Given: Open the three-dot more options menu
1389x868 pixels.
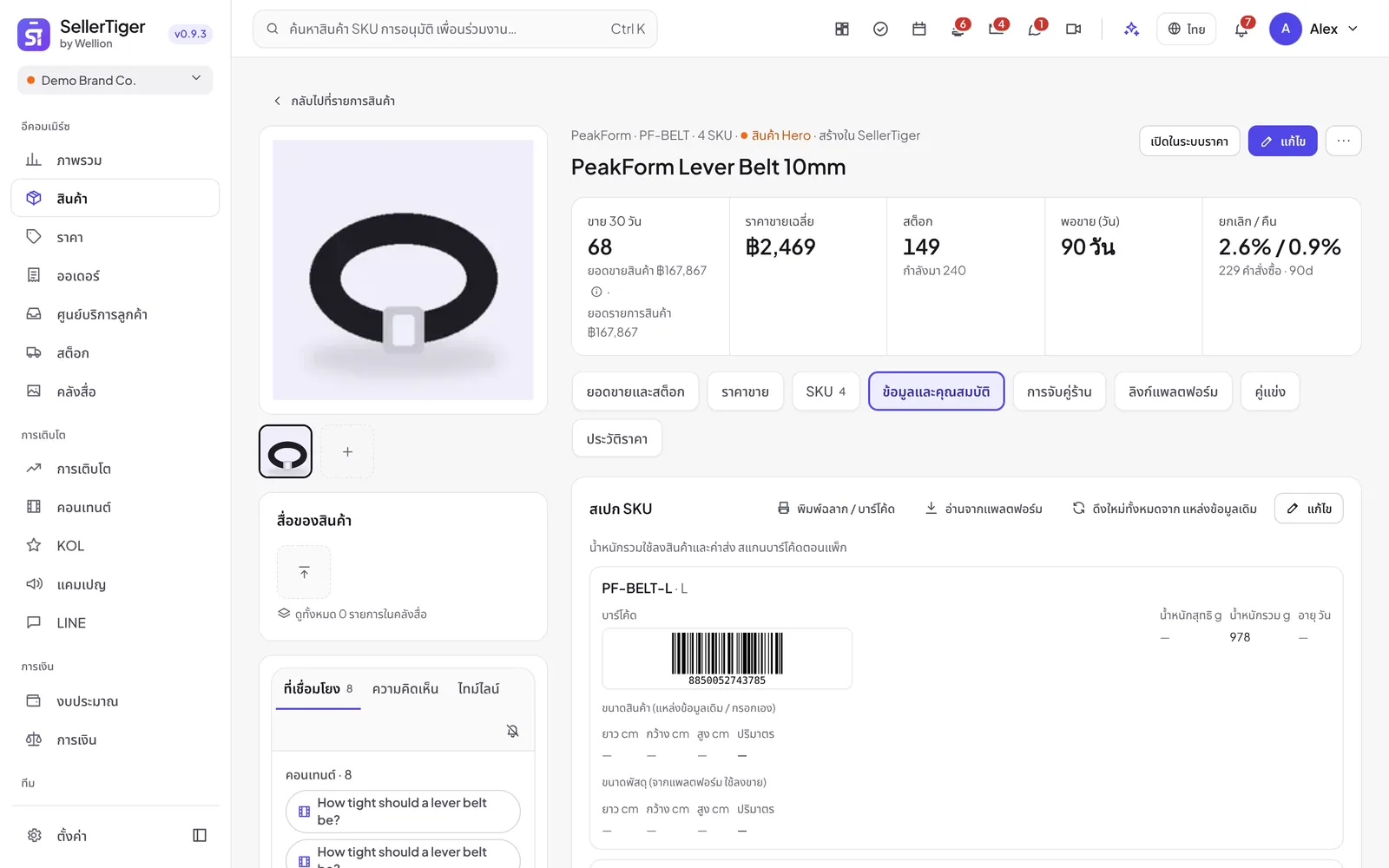Looking at the screenshot, I should tap(1343, 141).
